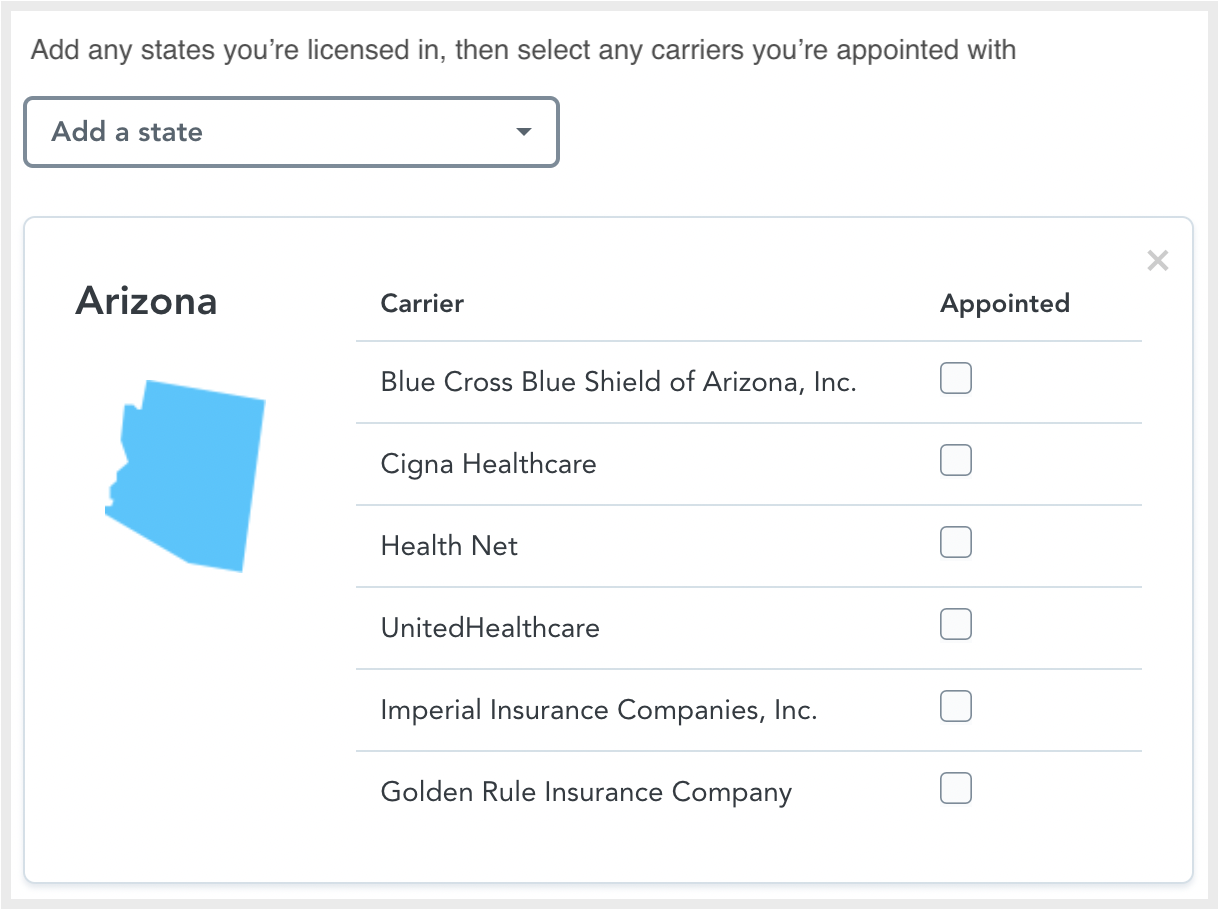Open the Add a state selector
Image resolution: width=1219 pixels, height=910 pixels.
290,131
